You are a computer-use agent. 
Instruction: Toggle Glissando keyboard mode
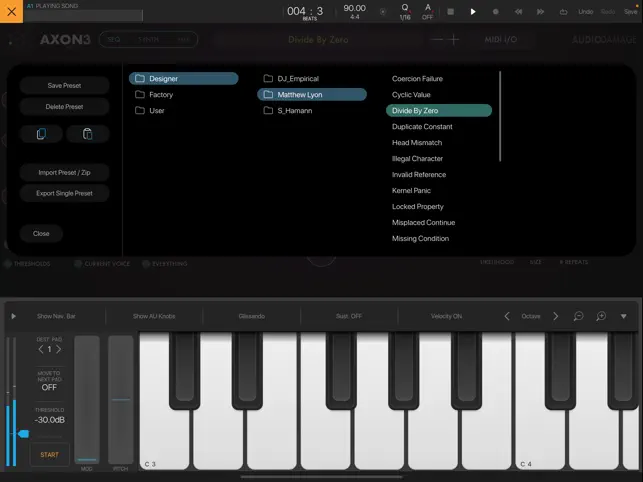[252, 316]
